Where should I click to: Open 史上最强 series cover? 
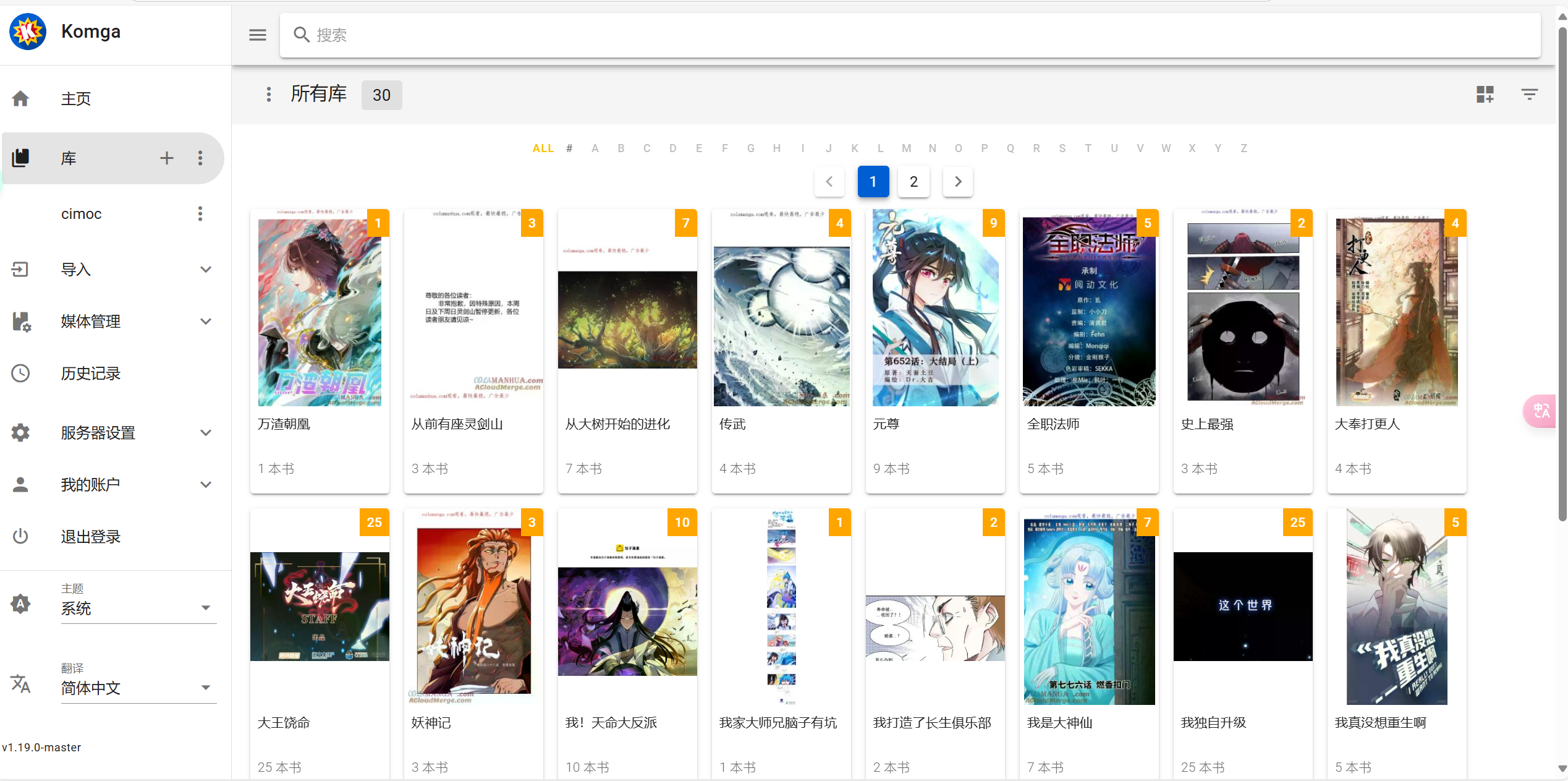pos(1243,307)
